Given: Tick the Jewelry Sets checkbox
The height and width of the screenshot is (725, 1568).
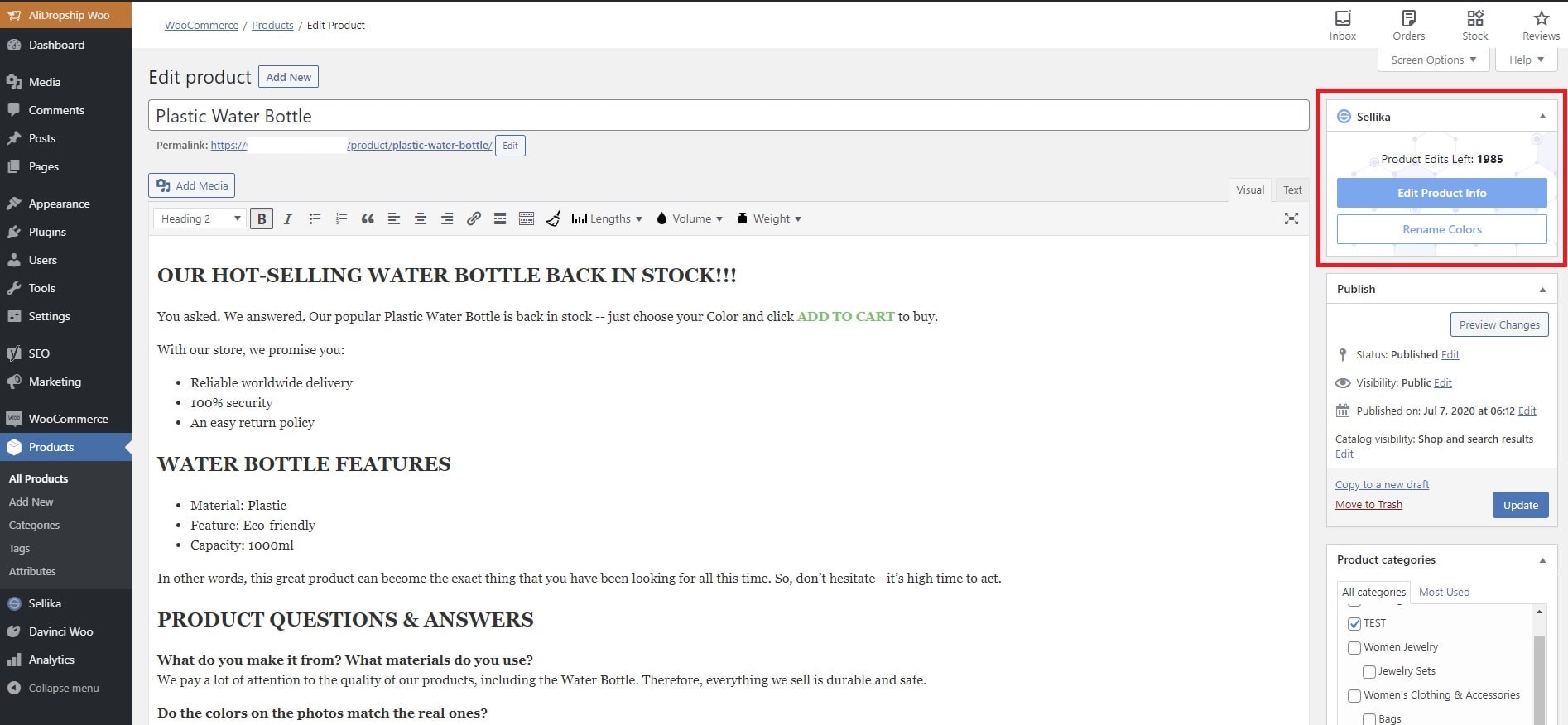Looking at the screenshot, I should 1369,672.
